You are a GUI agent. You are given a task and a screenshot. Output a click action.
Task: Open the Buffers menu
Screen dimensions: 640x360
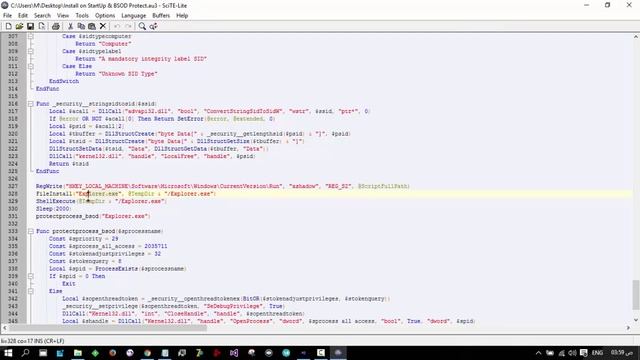161,16
